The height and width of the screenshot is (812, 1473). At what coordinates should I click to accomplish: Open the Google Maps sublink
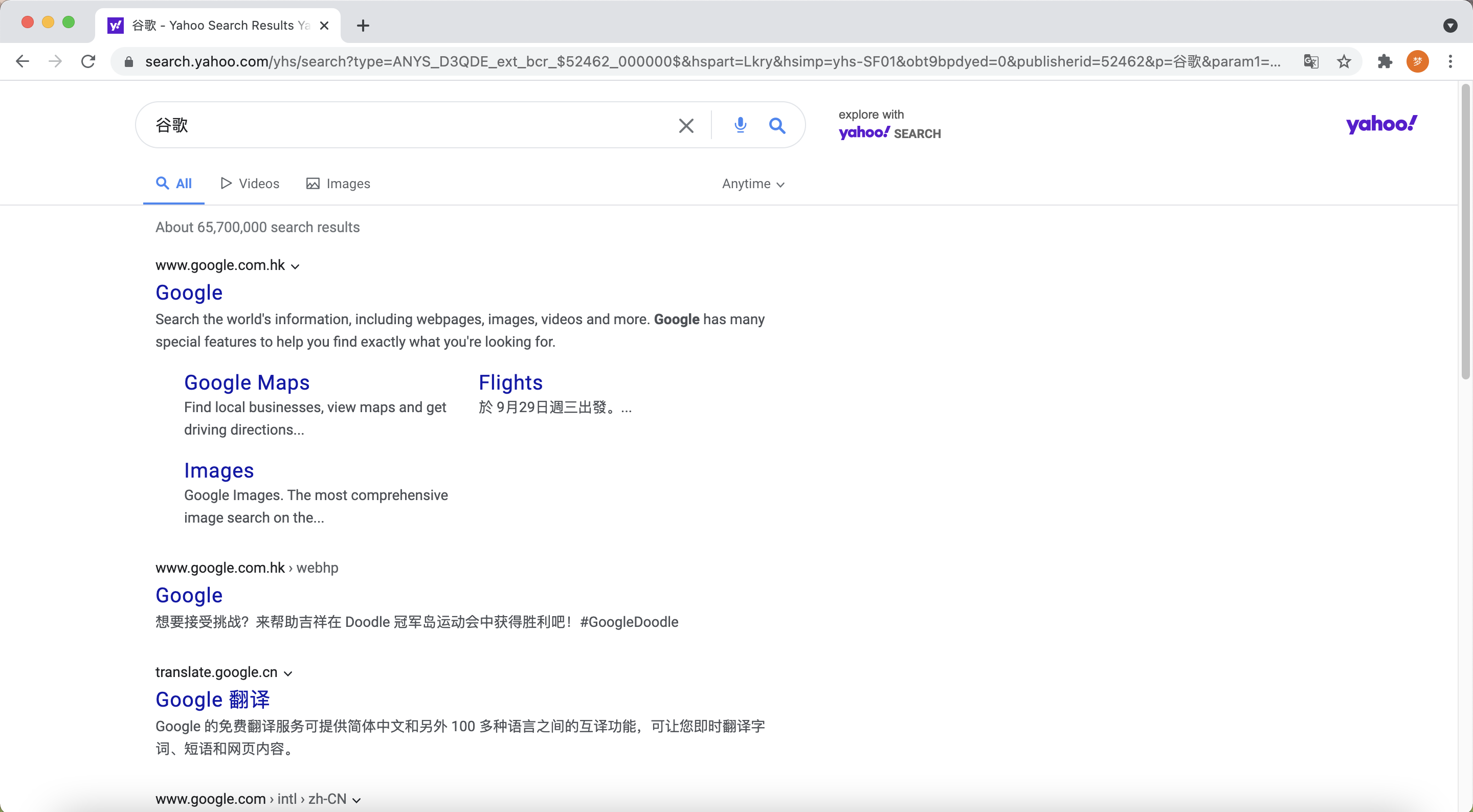247,382
